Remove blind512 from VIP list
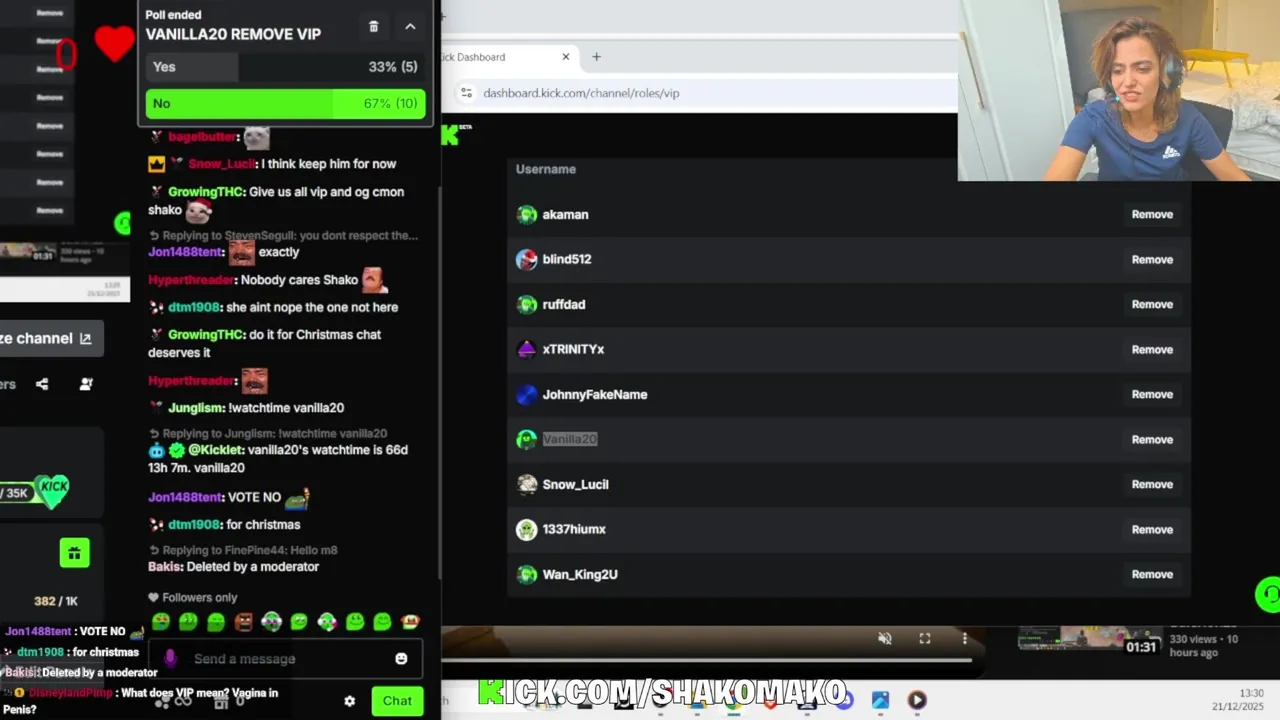 click(x=1152, y=259)
